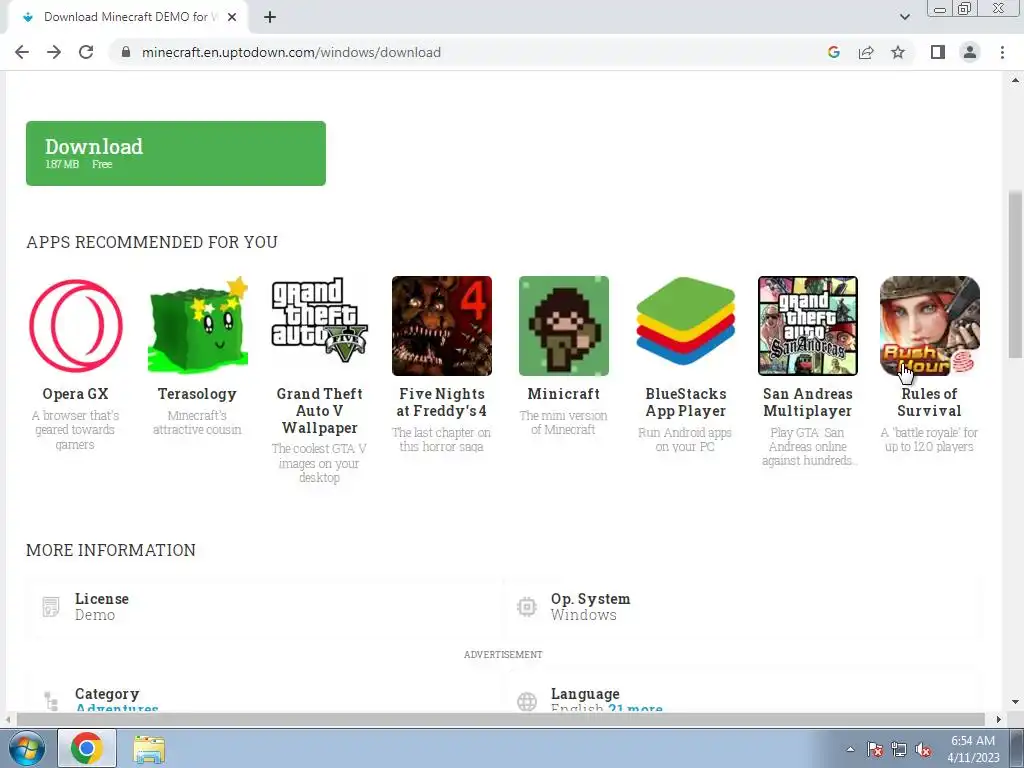The height and width of the screenshot is (768, 1024).
Task: Click the Google icon in address bar
Action: [833, 52]
